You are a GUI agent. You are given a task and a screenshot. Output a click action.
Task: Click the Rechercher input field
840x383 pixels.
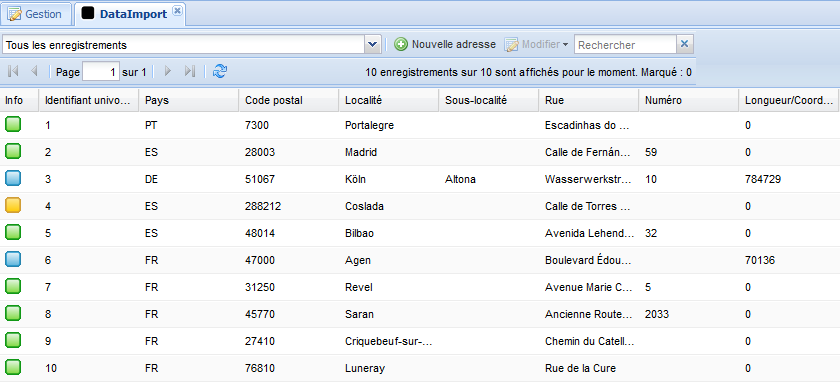point(625,45)
